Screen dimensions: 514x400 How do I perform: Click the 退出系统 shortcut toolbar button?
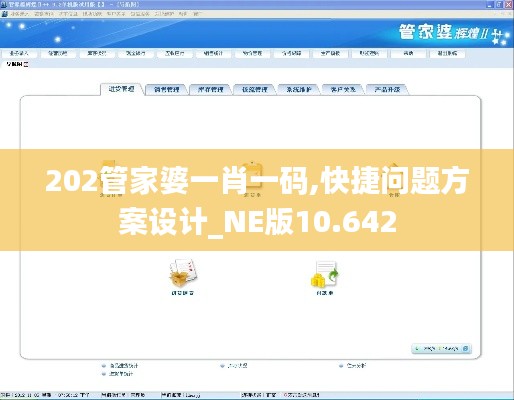point(447,53)
